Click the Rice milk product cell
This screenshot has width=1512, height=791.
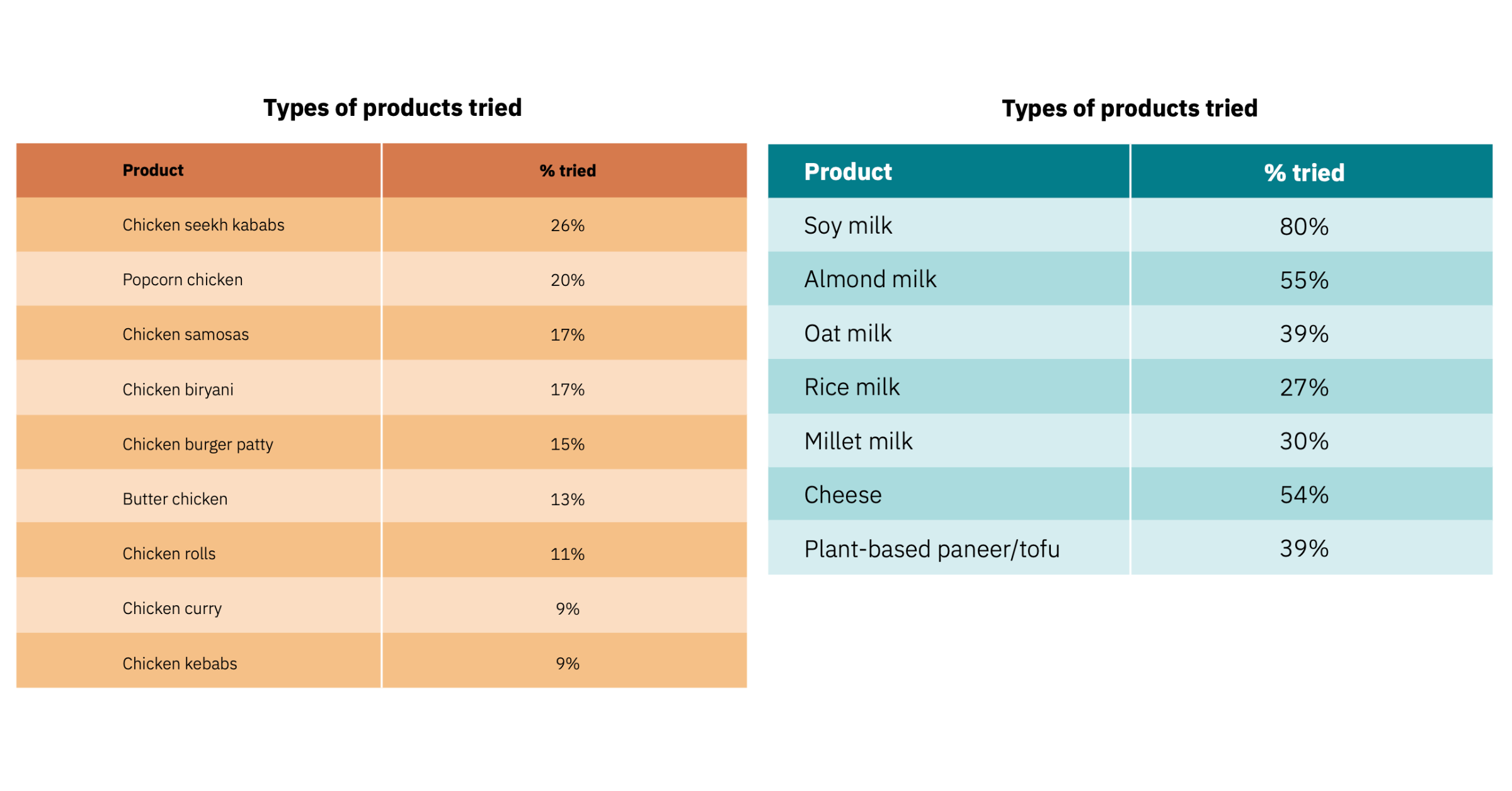852,387
